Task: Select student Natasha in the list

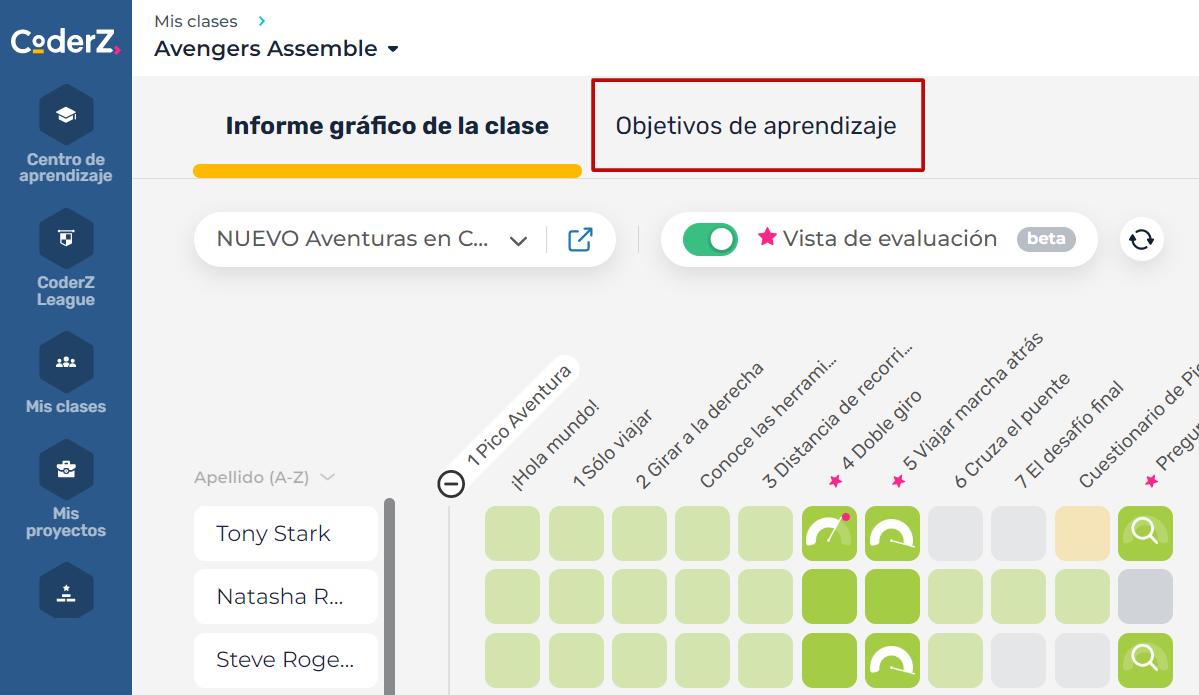Action: 285,597
